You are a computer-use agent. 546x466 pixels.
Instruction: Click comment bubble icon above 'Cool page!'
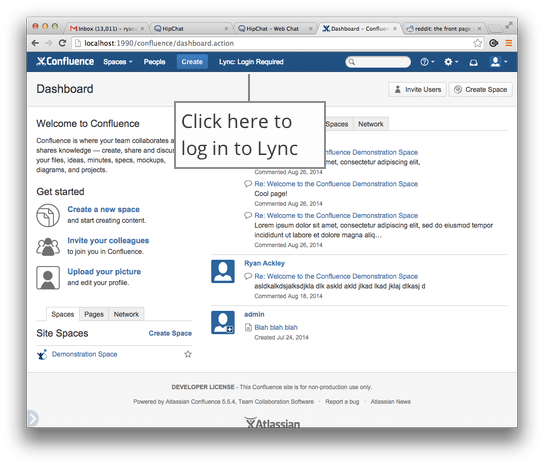248,184
